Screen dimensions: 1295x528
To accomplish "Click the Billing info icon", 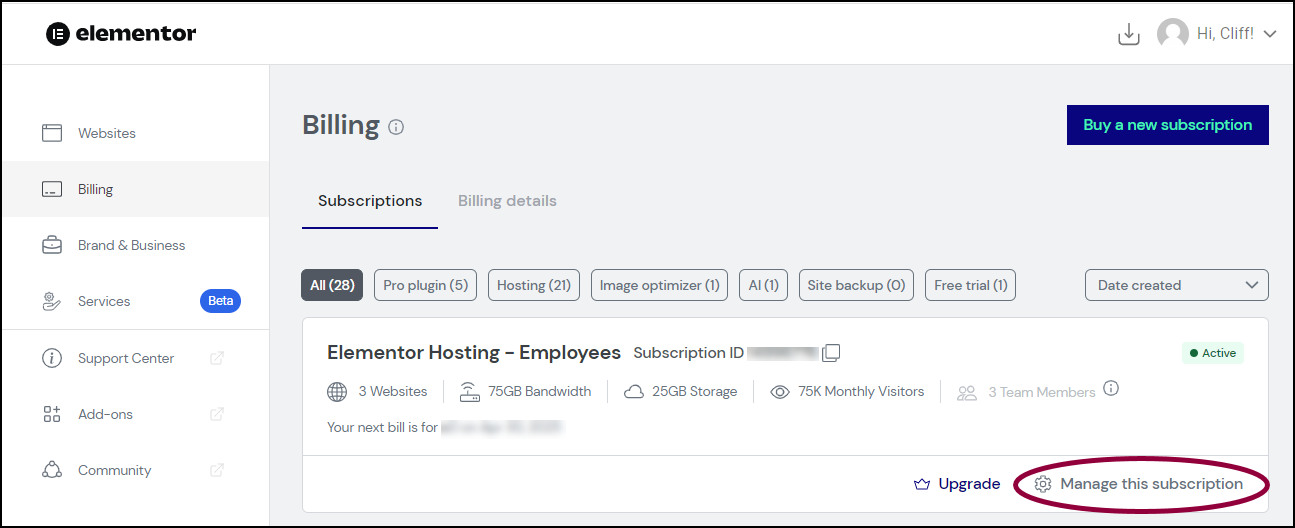I will click(x=396, y=127).
